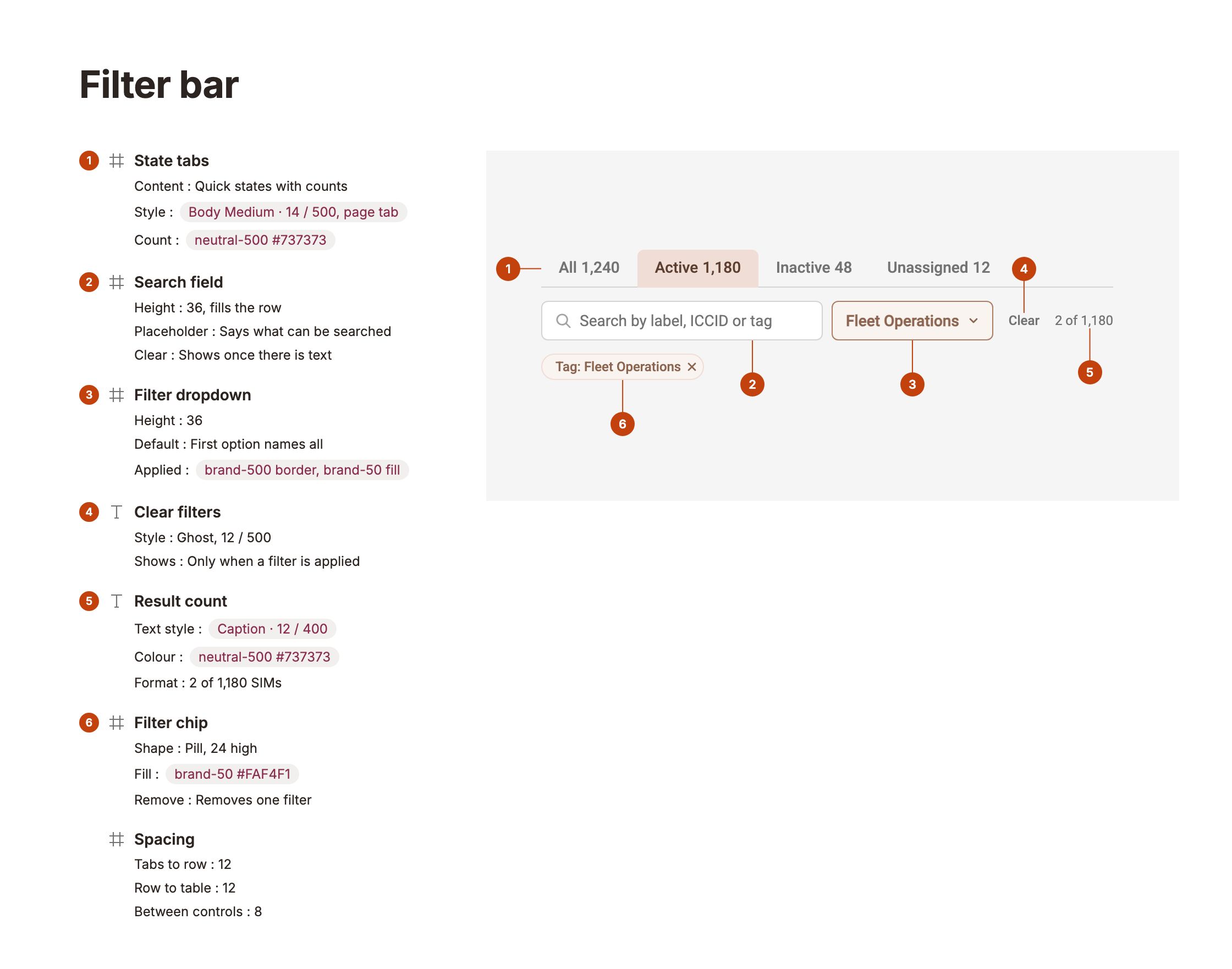Select the Unassigned 12 tab
The height and width of the screenshot is (969, 1232).
(x=938, y=268)
